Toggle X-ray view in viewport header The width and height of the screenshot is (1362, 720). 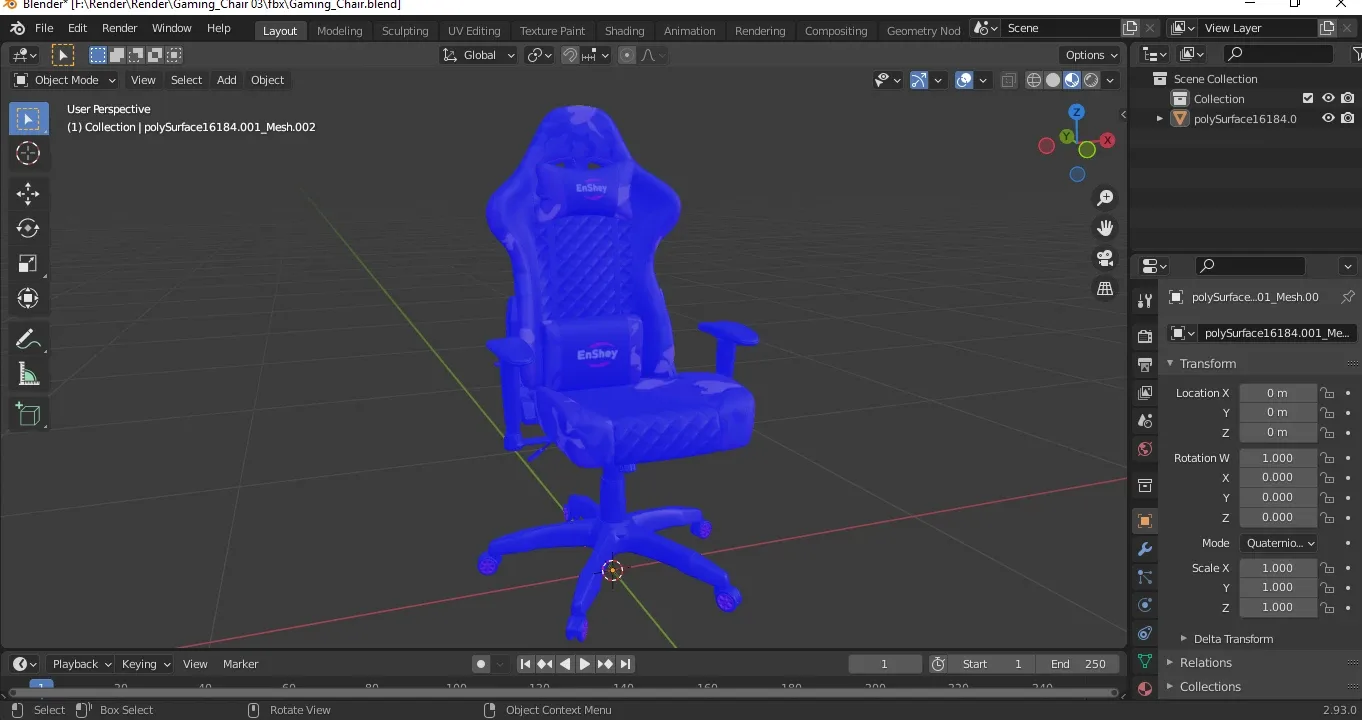[x=1009, y=80]
